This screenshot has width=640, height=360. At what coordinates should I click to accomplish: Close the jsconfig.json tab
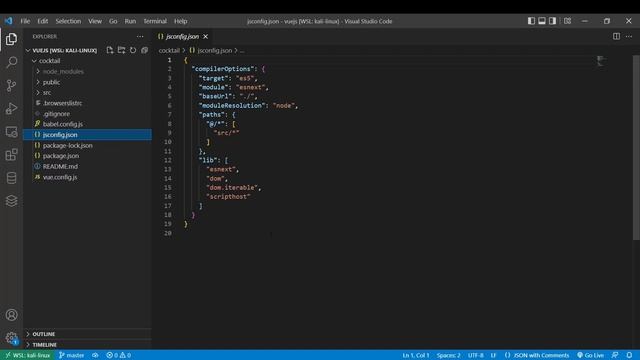(x=206, y=36)
